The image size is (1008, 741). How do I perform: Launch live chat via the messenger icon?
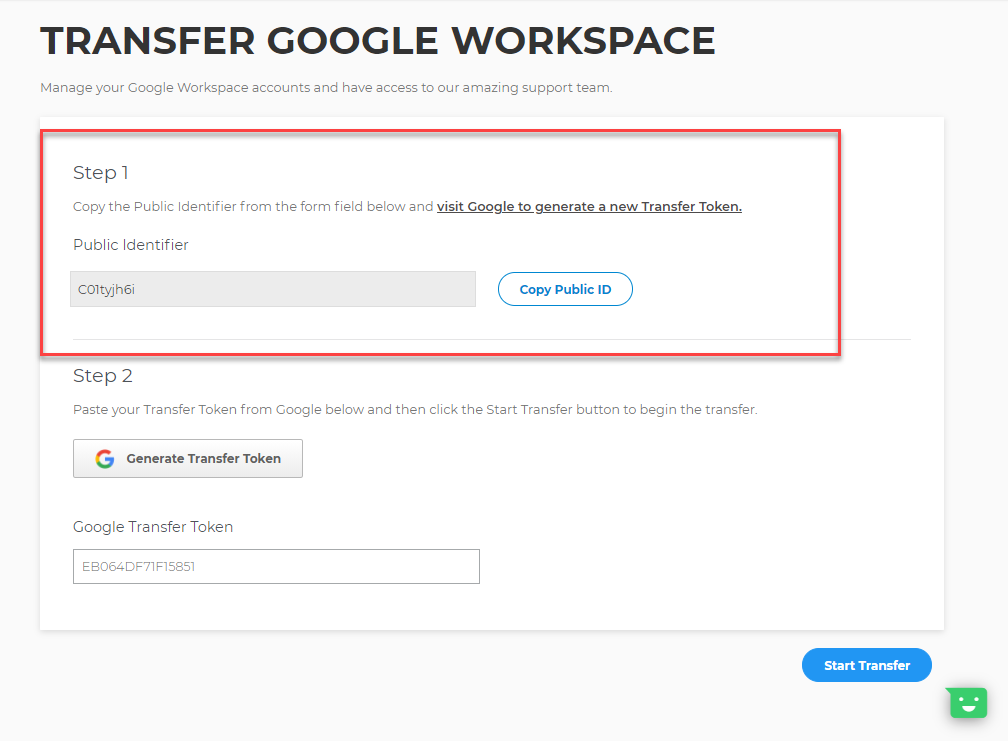966,702
